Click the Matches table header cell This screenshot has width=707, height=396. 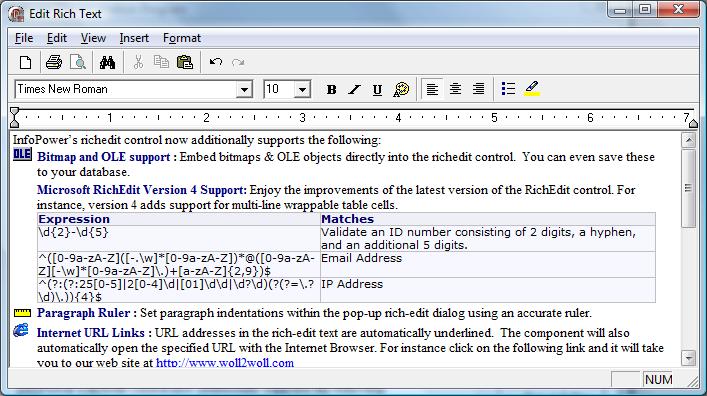point(488,219)
